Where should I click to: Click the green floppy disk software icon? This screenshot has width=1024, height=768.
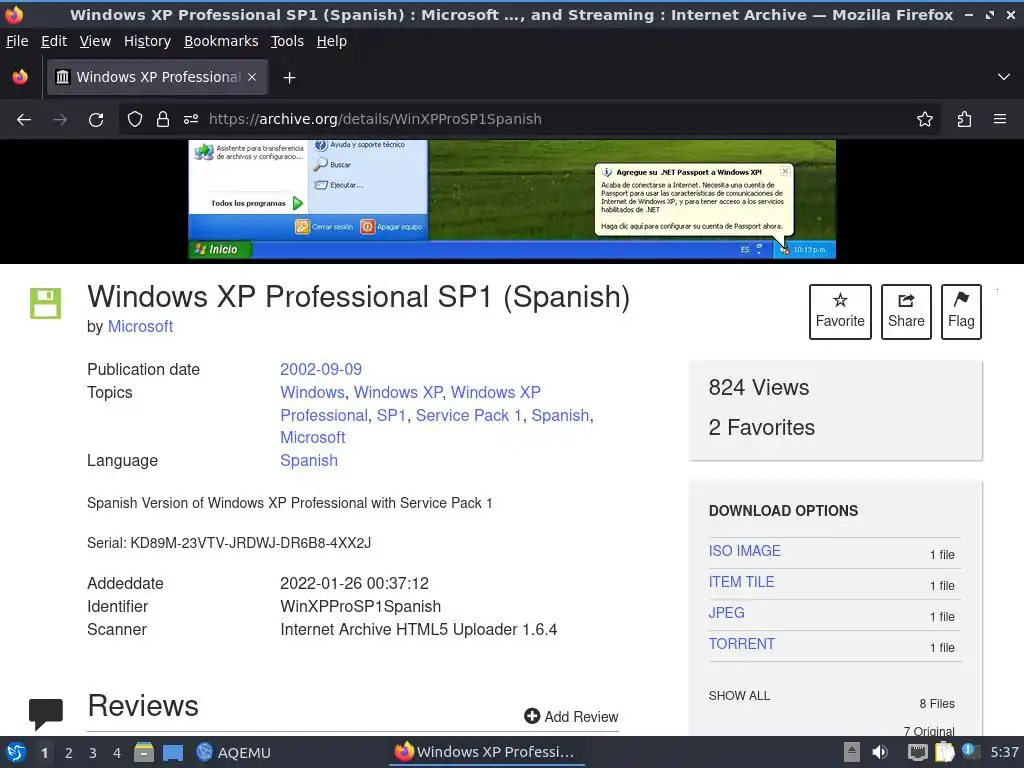tap(46, 304)
